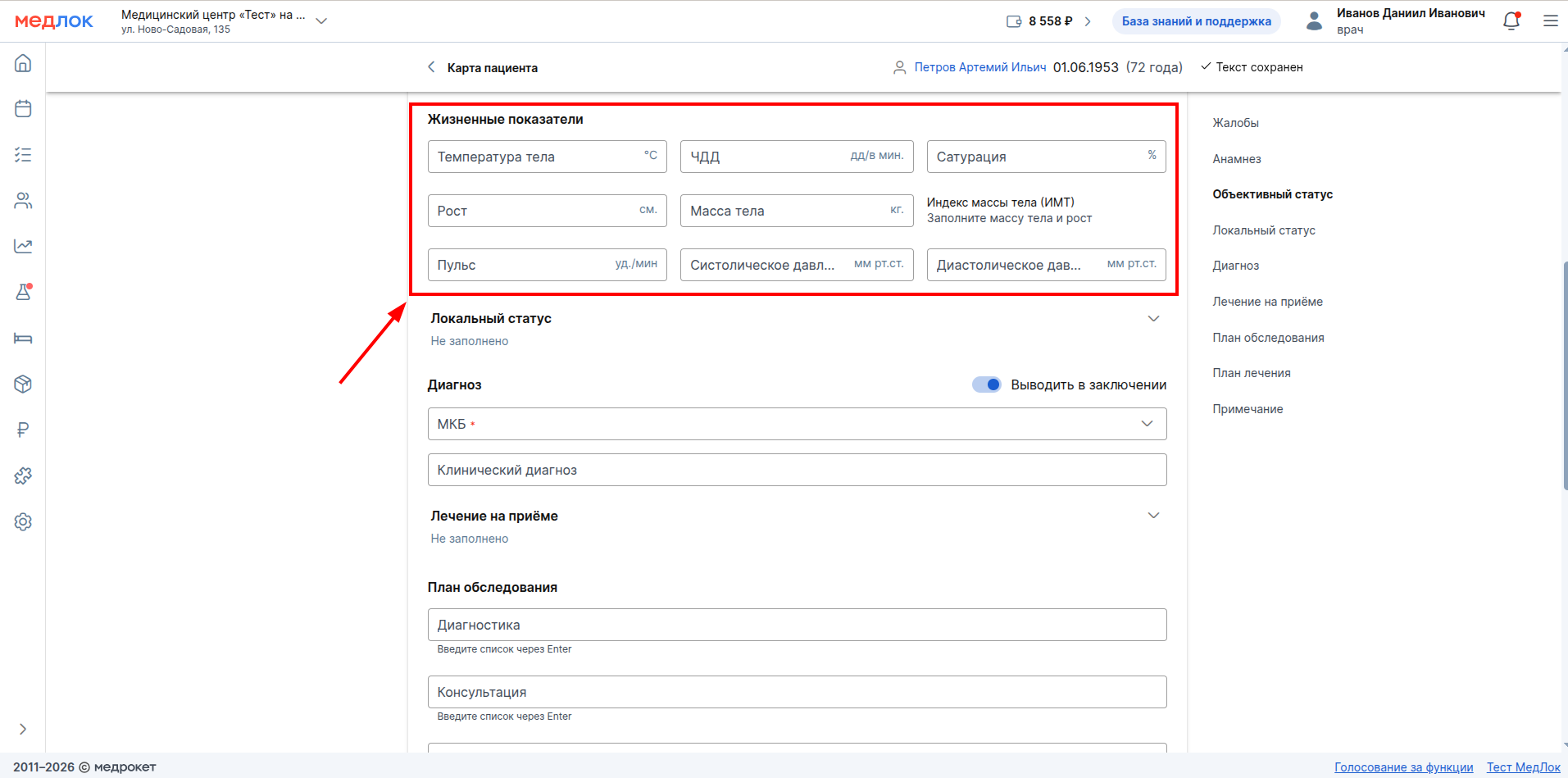Expand the Локальный статус section
Screen dimensions: 1568x778
pyautogui.click(x=1153, y=319)
